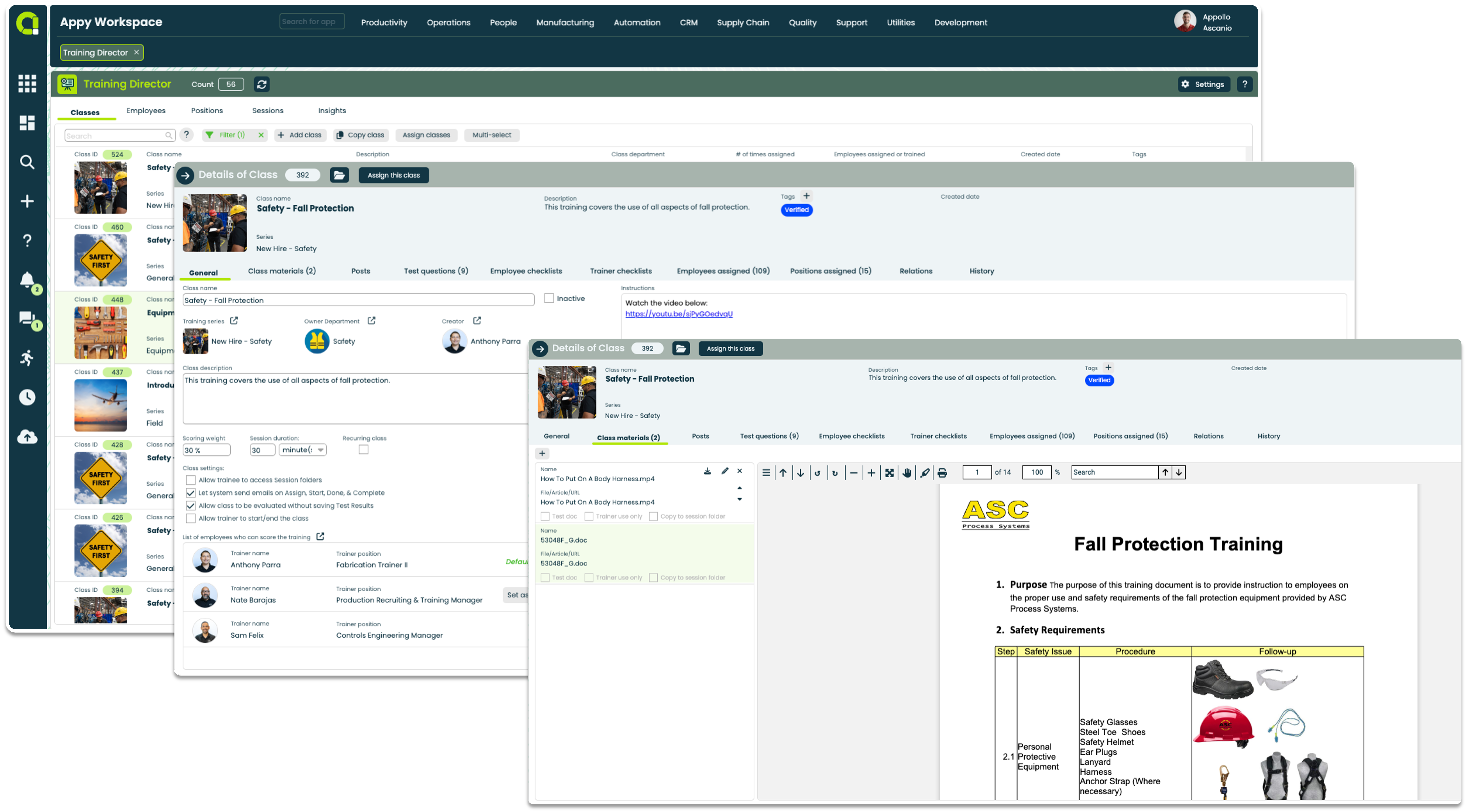Open the scoring employees list link icon
The height and width of the screenshot is (812, 1466).
[320, 536]
